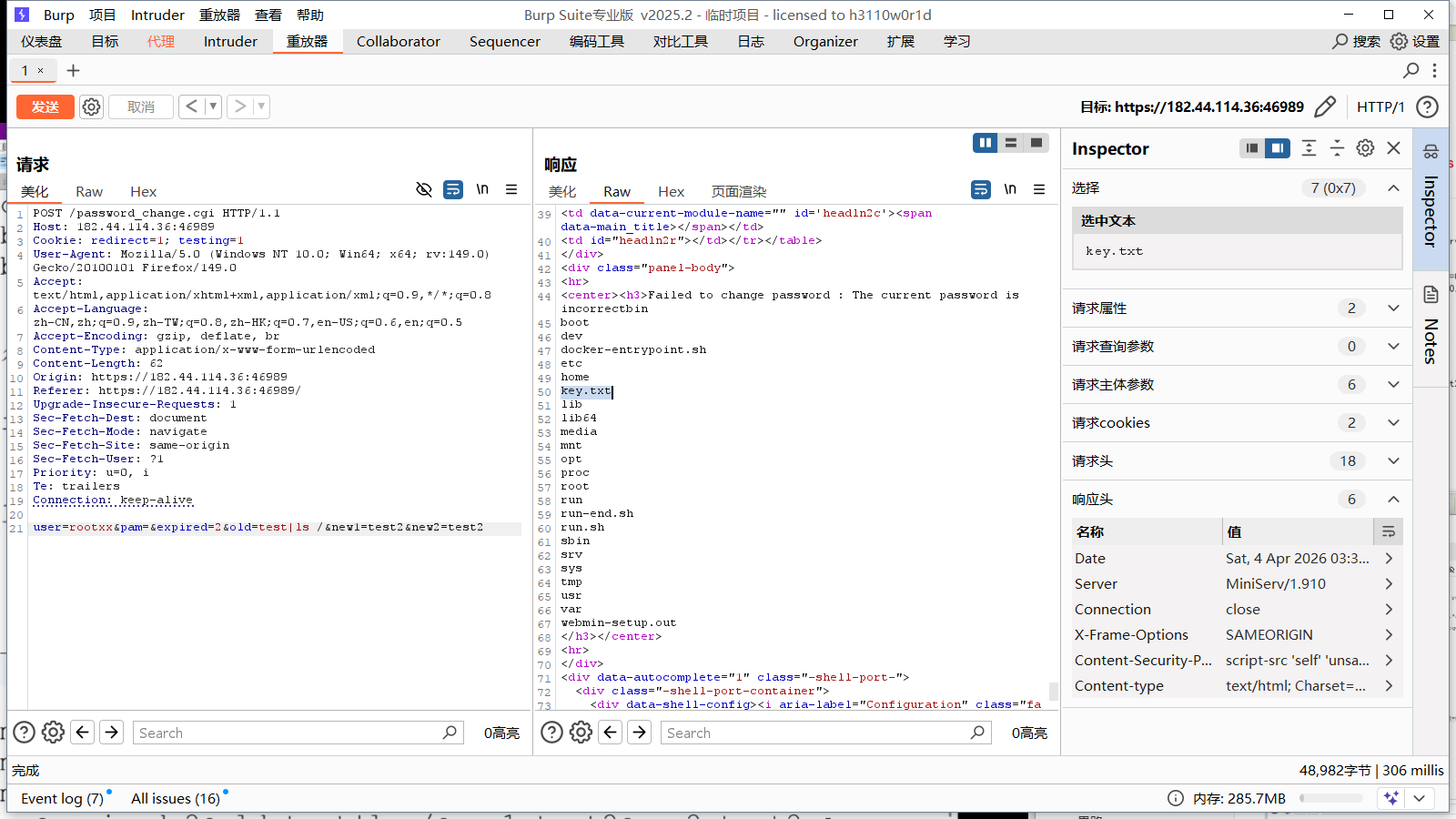Open the Inspector side tab icon
The image size is (1456, 819).
coord(1431,152)
